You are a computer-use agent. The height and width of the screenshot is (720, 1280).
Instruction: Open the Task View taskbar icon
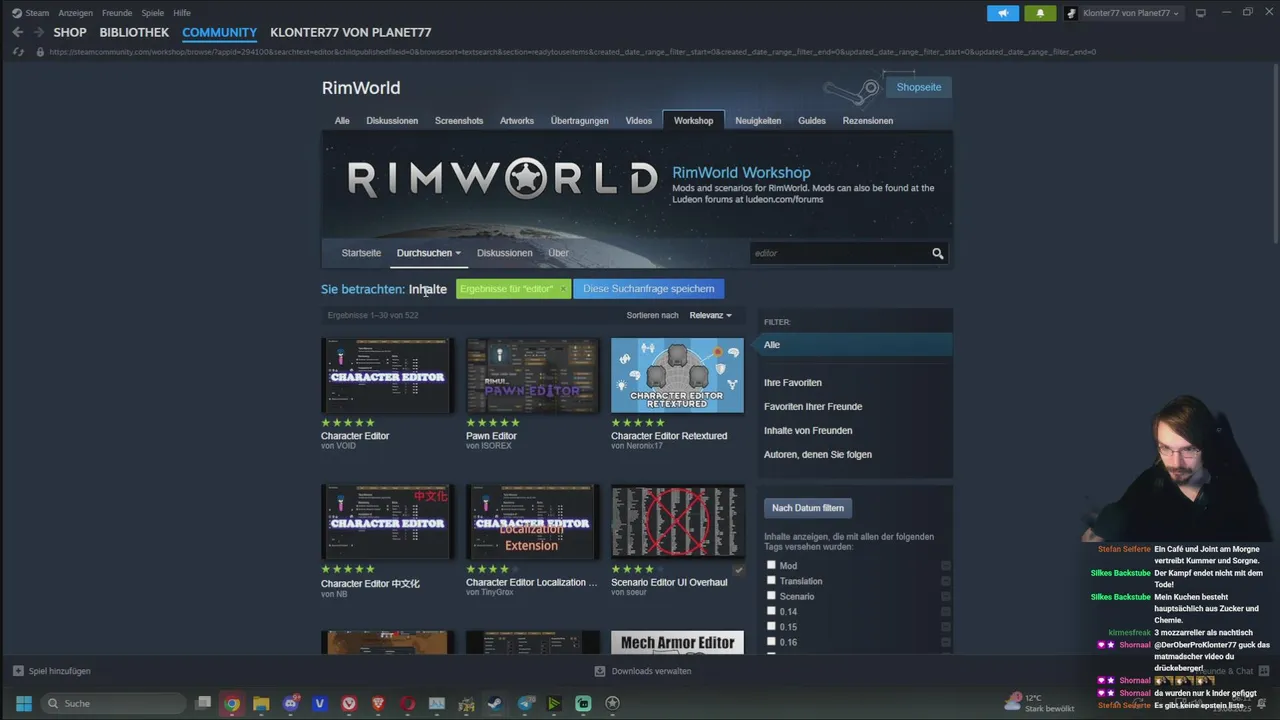[x=203, y=703]
